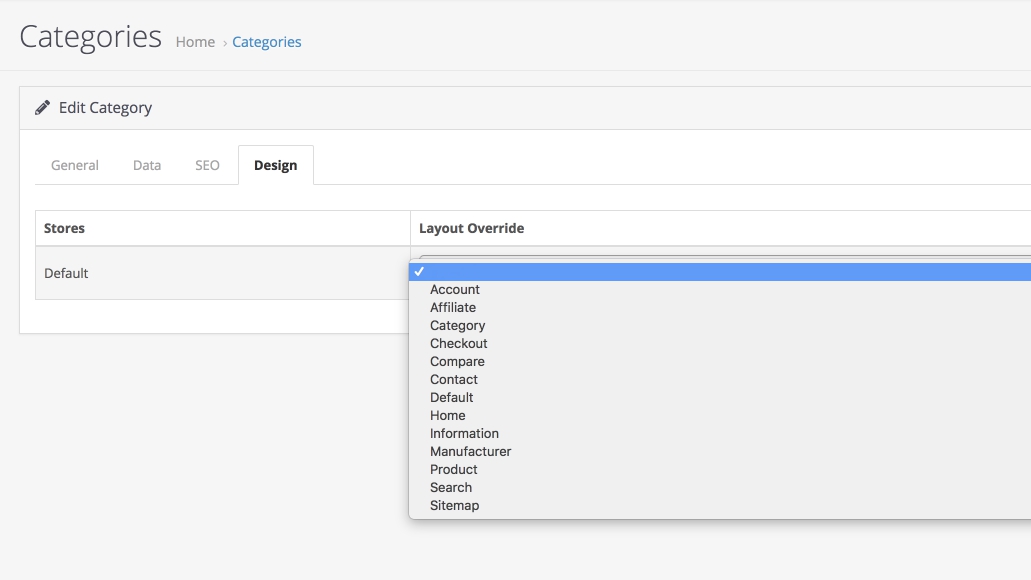Select Compare in the layout dropdown

pyautogui.click(x=457, y=362)
